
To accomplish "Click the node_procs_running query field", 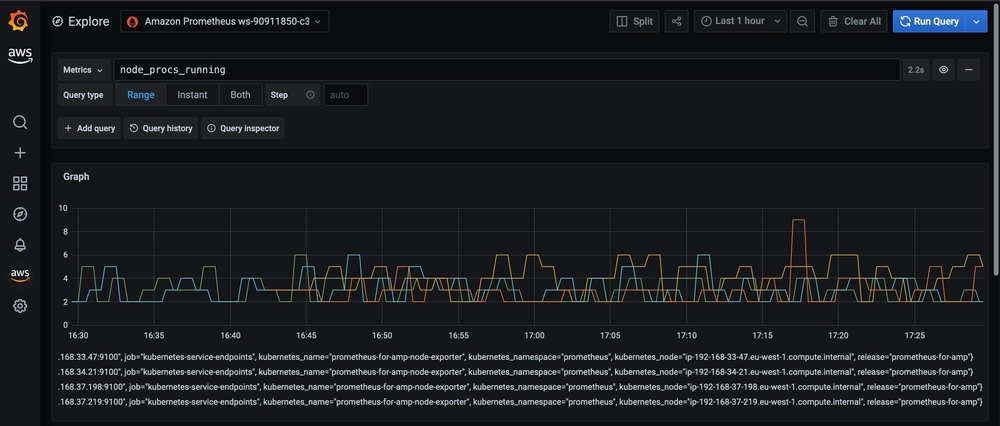I will [507, 70].
